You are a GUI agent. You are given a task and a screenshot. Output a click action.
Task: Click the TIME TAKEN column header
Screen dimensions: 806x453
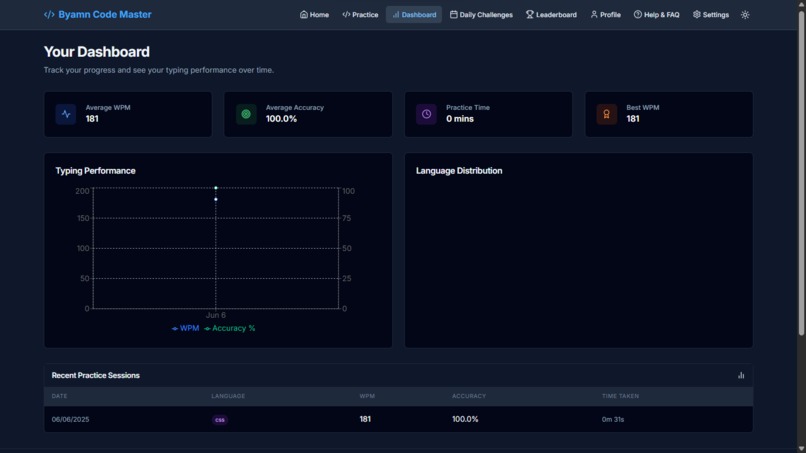click(x=620, y=396)
